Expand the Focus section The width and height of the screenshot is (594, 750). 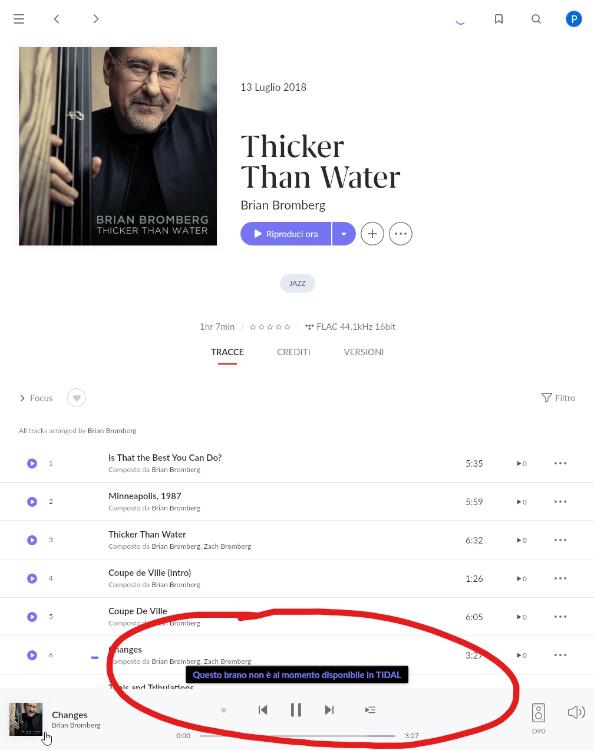tap(36, 398)
